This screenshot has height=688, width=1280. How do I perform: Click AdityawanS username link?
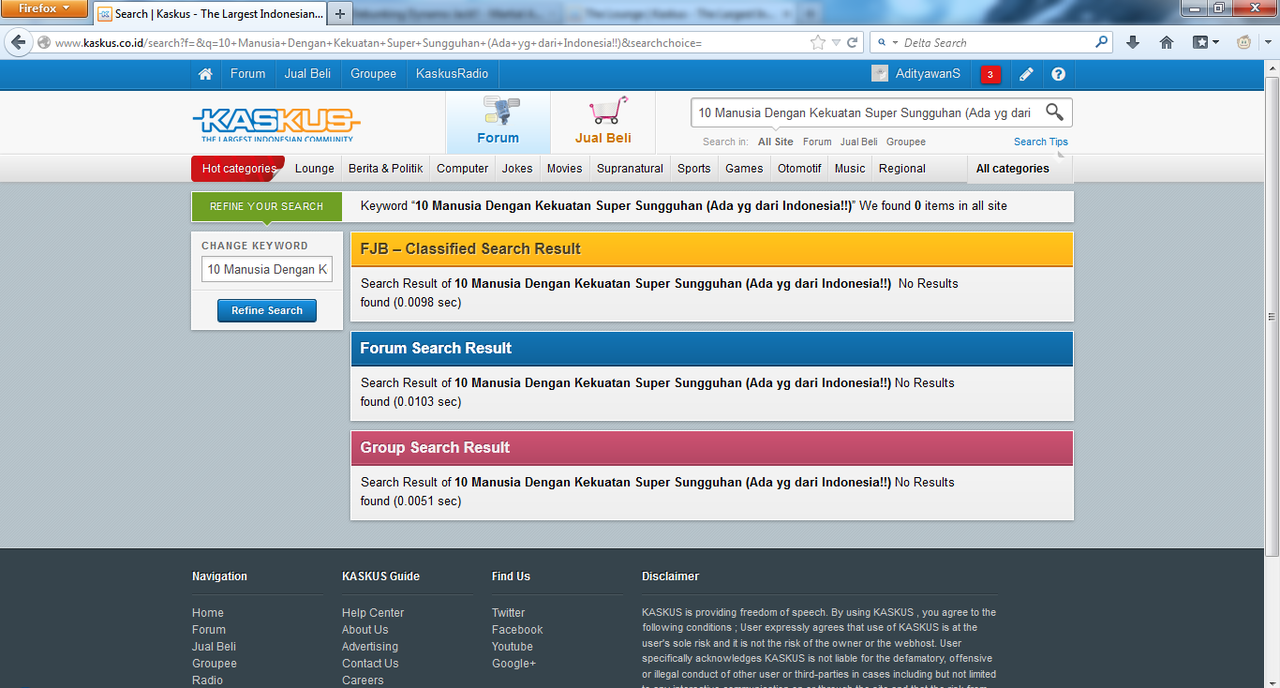coord(928,74)
